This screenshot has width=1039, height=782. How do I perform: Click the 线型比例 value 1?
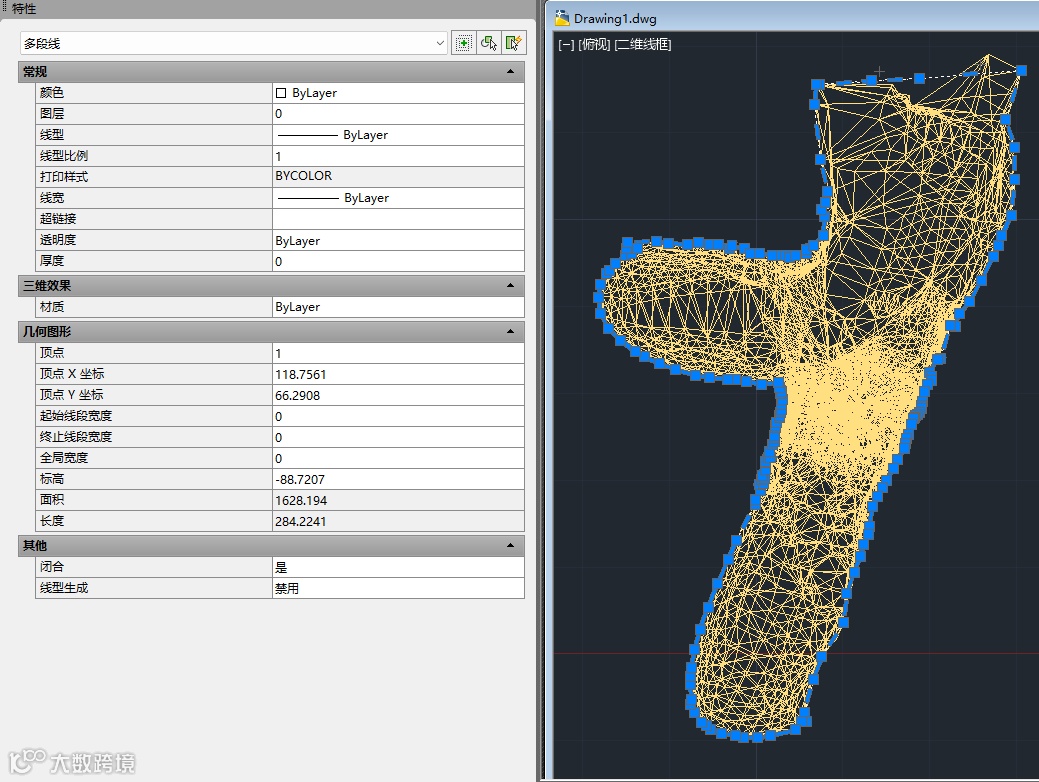coord(398,156)
